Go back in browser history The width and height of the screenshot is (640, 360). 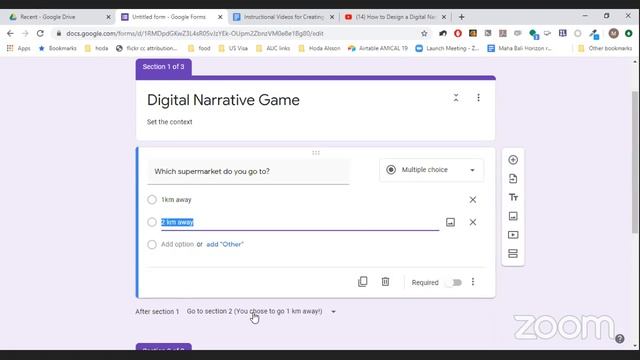pos(10,33)
